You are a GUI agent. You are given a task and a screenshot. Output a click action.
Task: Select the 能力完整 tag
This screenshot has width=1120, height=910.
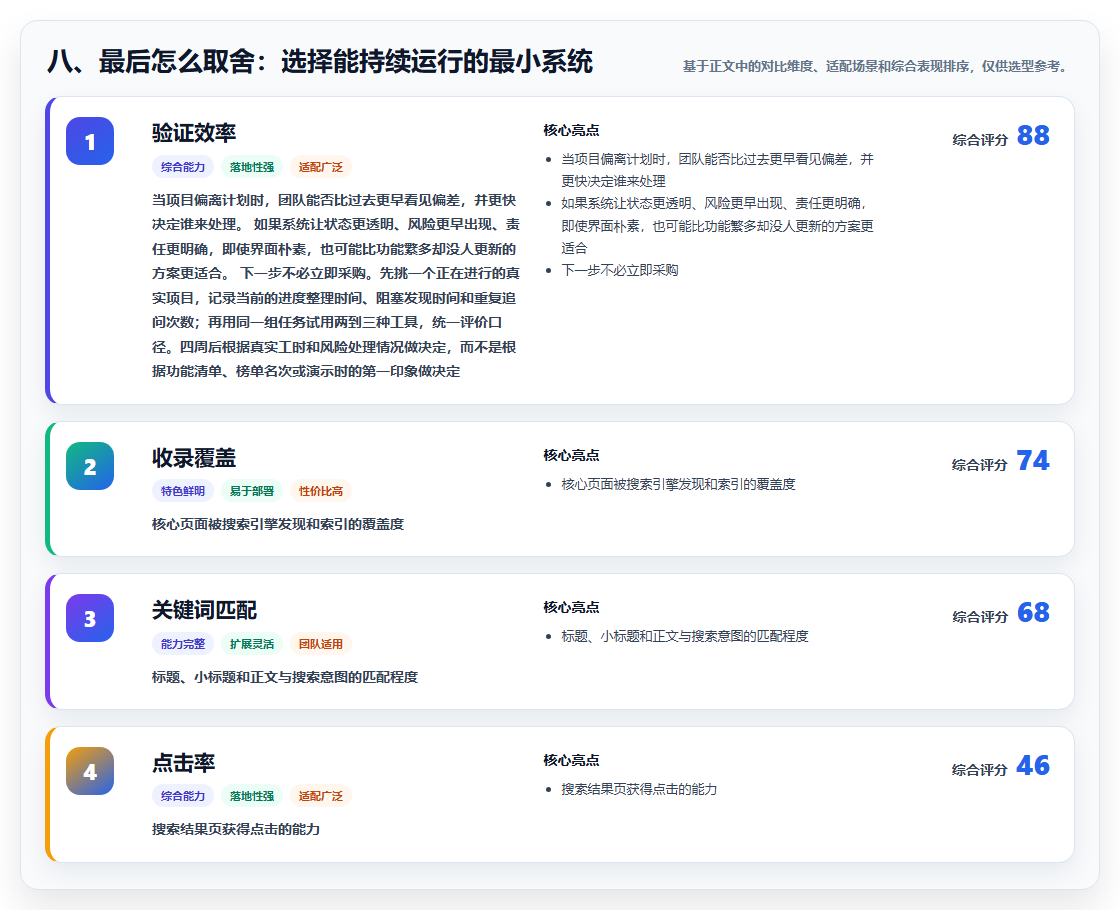pyautogui.click(x=183, y=644)
